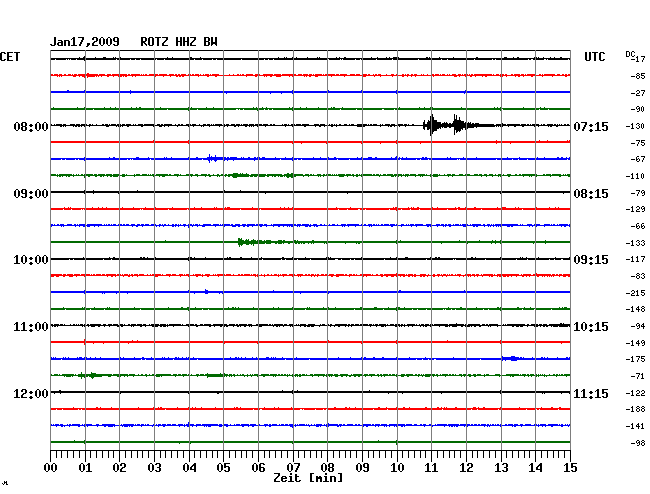
Task: Click minute label 03 on Zeit axis
Action: [x=154, y=468]
